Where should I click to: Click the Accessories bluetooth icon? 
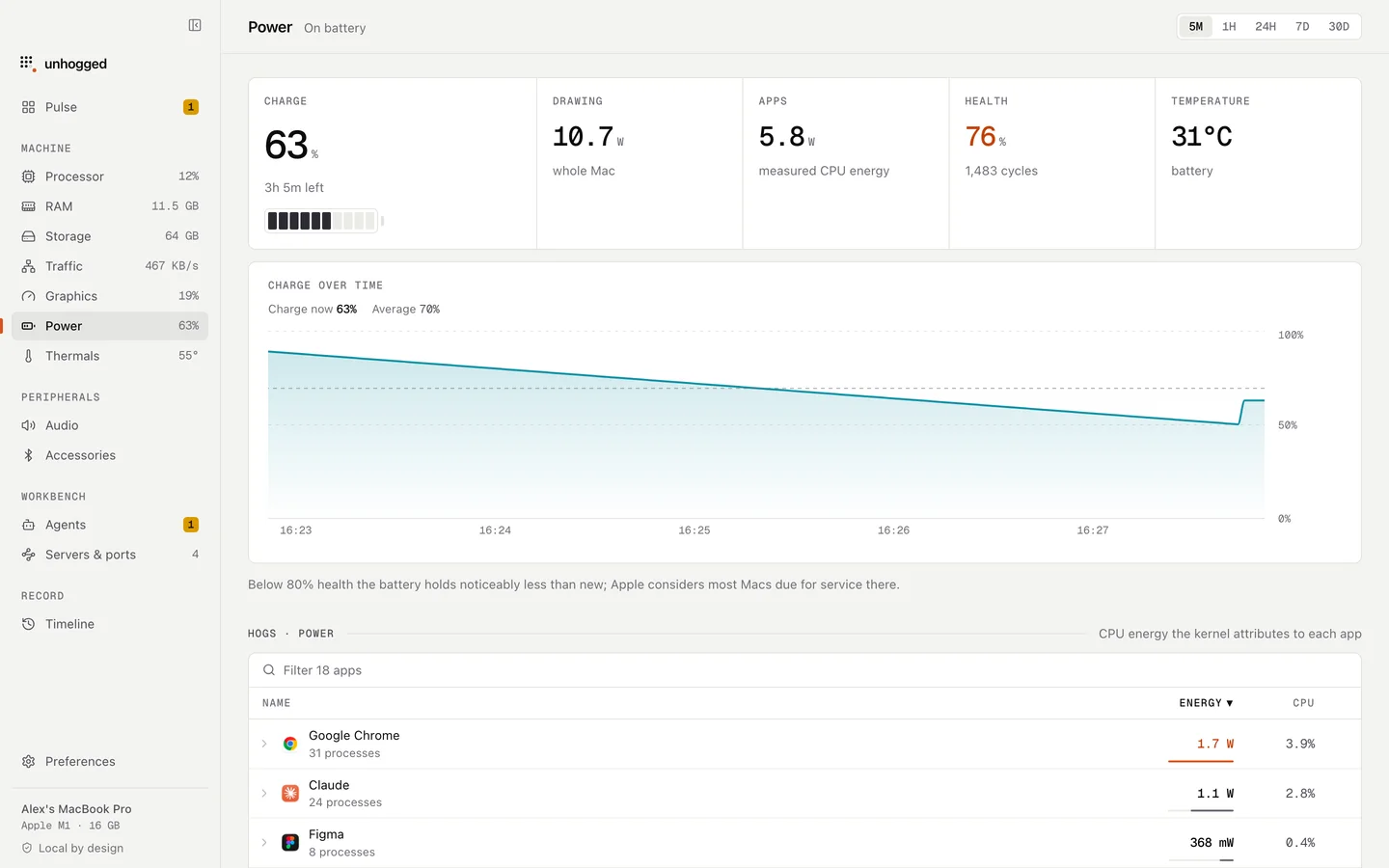(x=28, y=455)
